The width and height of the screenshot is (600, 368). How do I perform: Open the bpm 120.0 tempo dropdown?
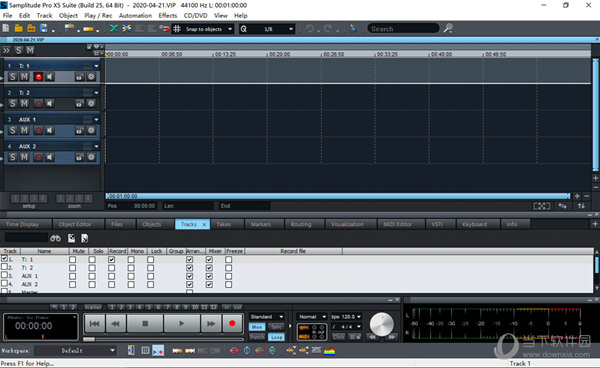(x=346, y=317)
